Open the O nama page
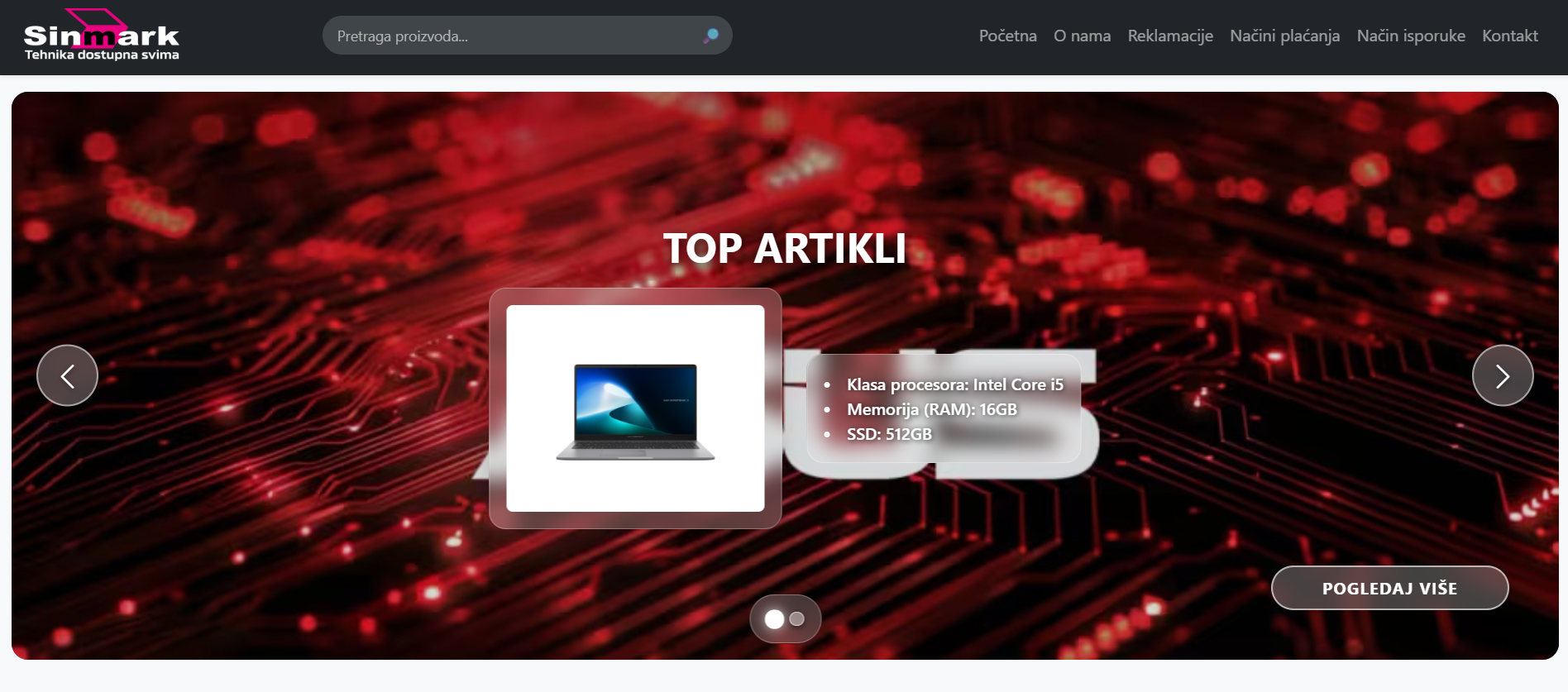This screenshot has height=692, width=1568. click(1082, 36)
